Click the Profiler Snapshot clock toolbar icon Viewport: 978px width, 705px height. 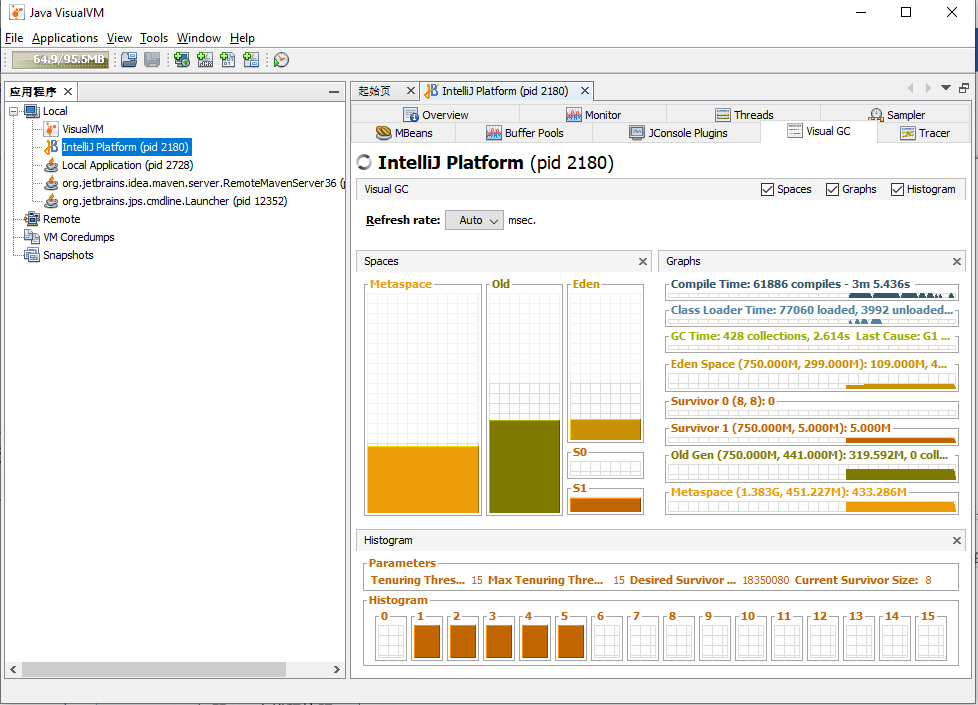tap(281, 60)
